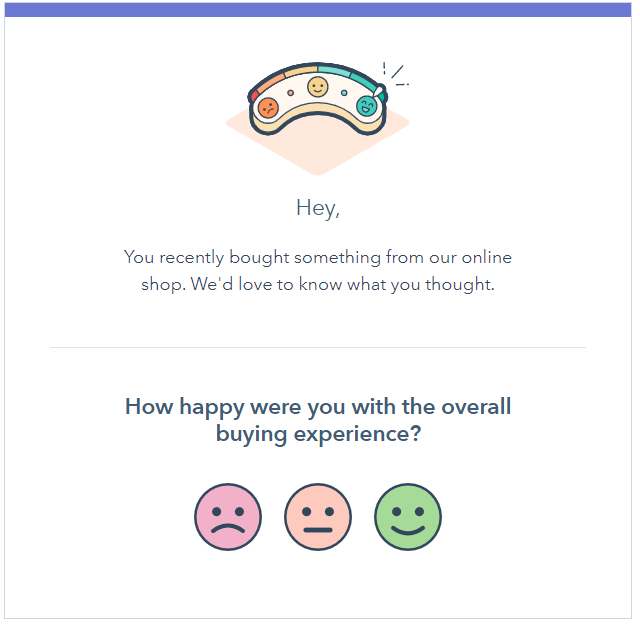Click the sparkle lines beside the gauge

(396, 73)
